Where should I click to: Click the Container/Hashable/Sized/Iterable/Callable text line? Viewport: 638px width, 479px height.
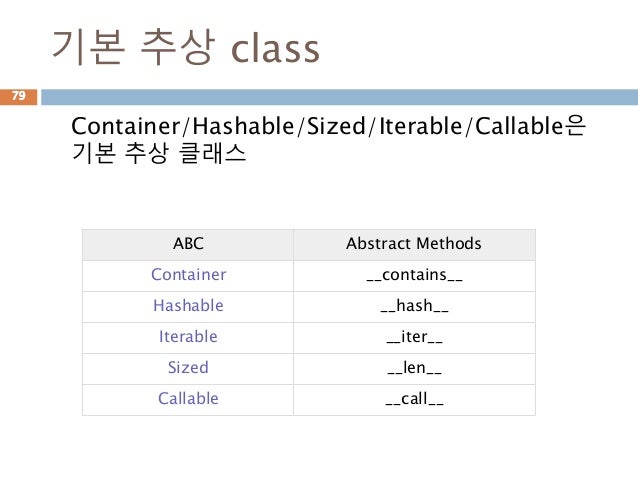[323, 129]
